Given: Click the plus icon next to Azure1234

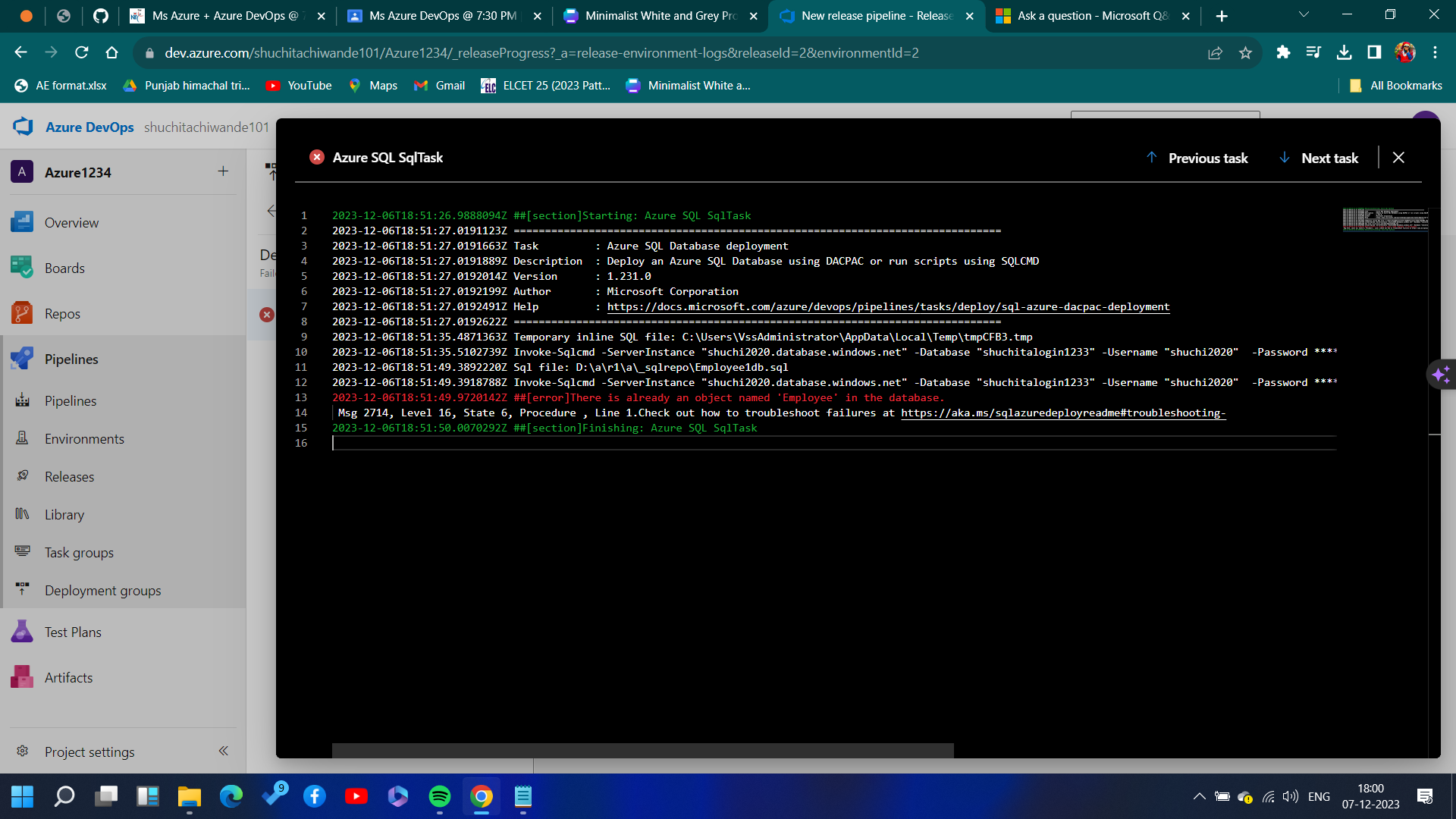Looking at the screenshot, I should 223,171.
